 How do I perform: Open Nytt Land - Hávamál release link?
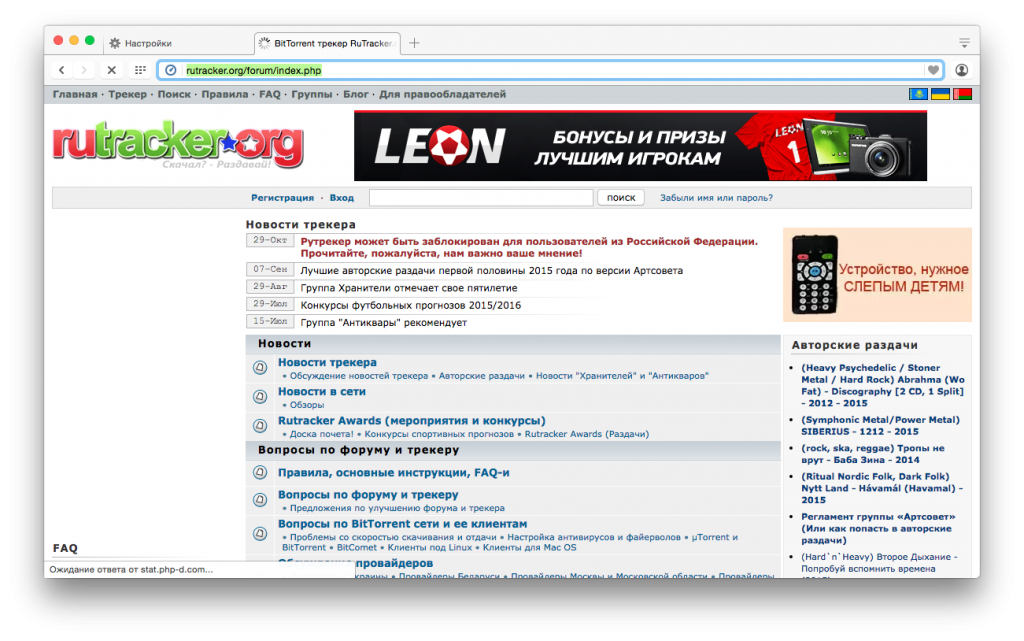pyautogui.click(x=882, y=488)
